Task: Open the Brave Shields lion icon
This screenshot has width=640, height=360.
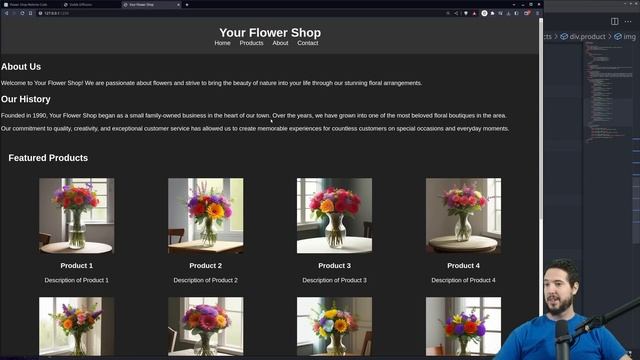Action: 466,13
